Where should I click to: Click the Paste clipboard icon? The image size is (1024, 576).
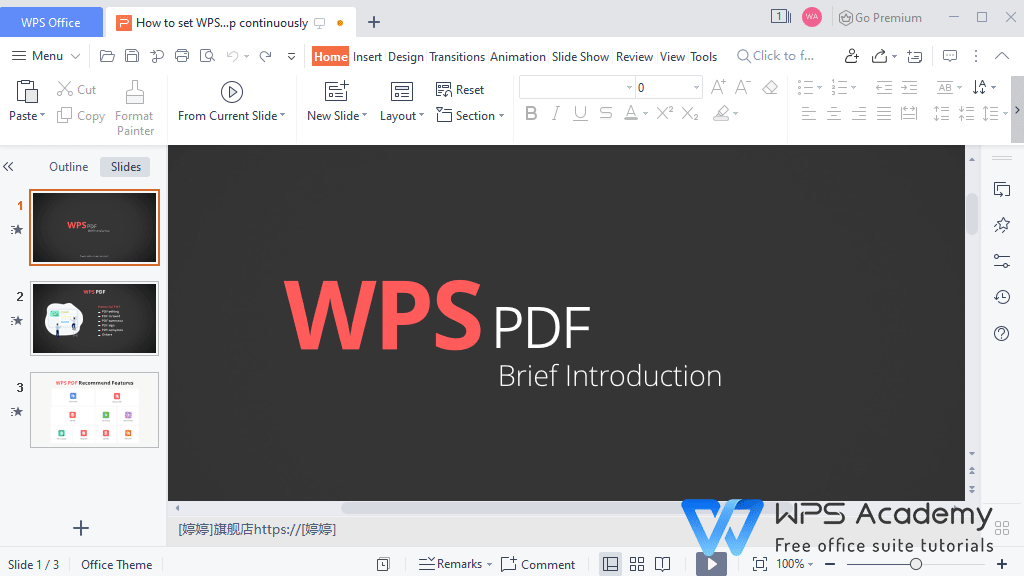pyautogui.click(x=27, y=92)
